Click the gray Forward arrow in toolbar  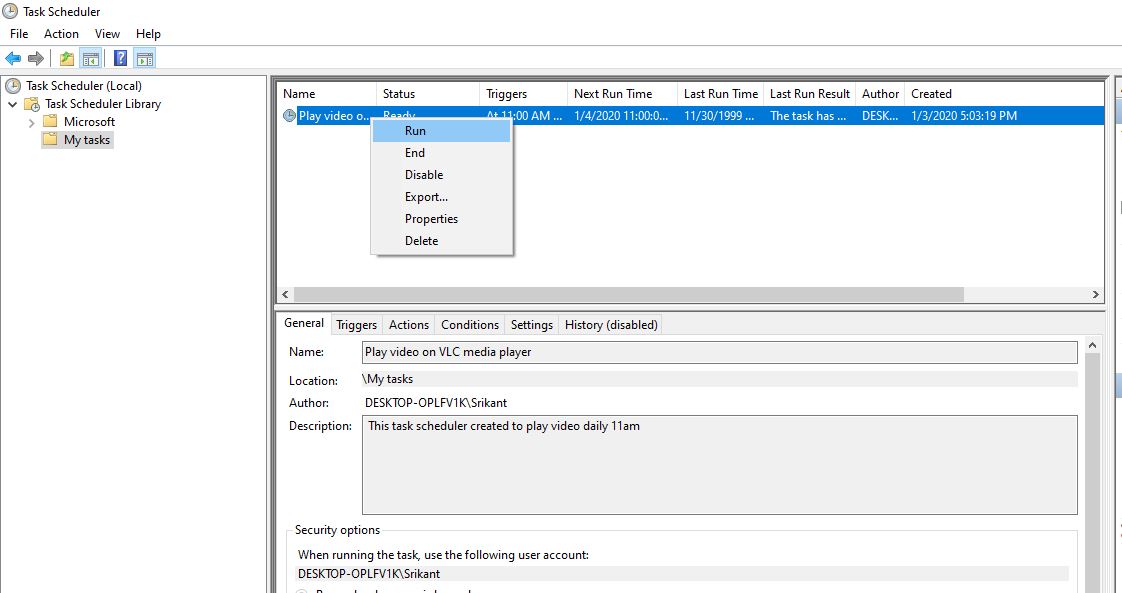pos(36,58)
